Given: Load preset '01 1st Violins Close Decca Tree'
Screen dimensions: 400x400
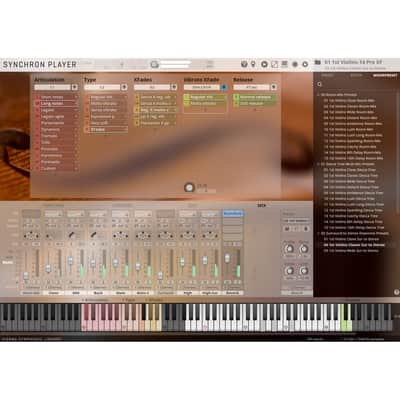Looking at the screenshot, I should coord(350,170).
